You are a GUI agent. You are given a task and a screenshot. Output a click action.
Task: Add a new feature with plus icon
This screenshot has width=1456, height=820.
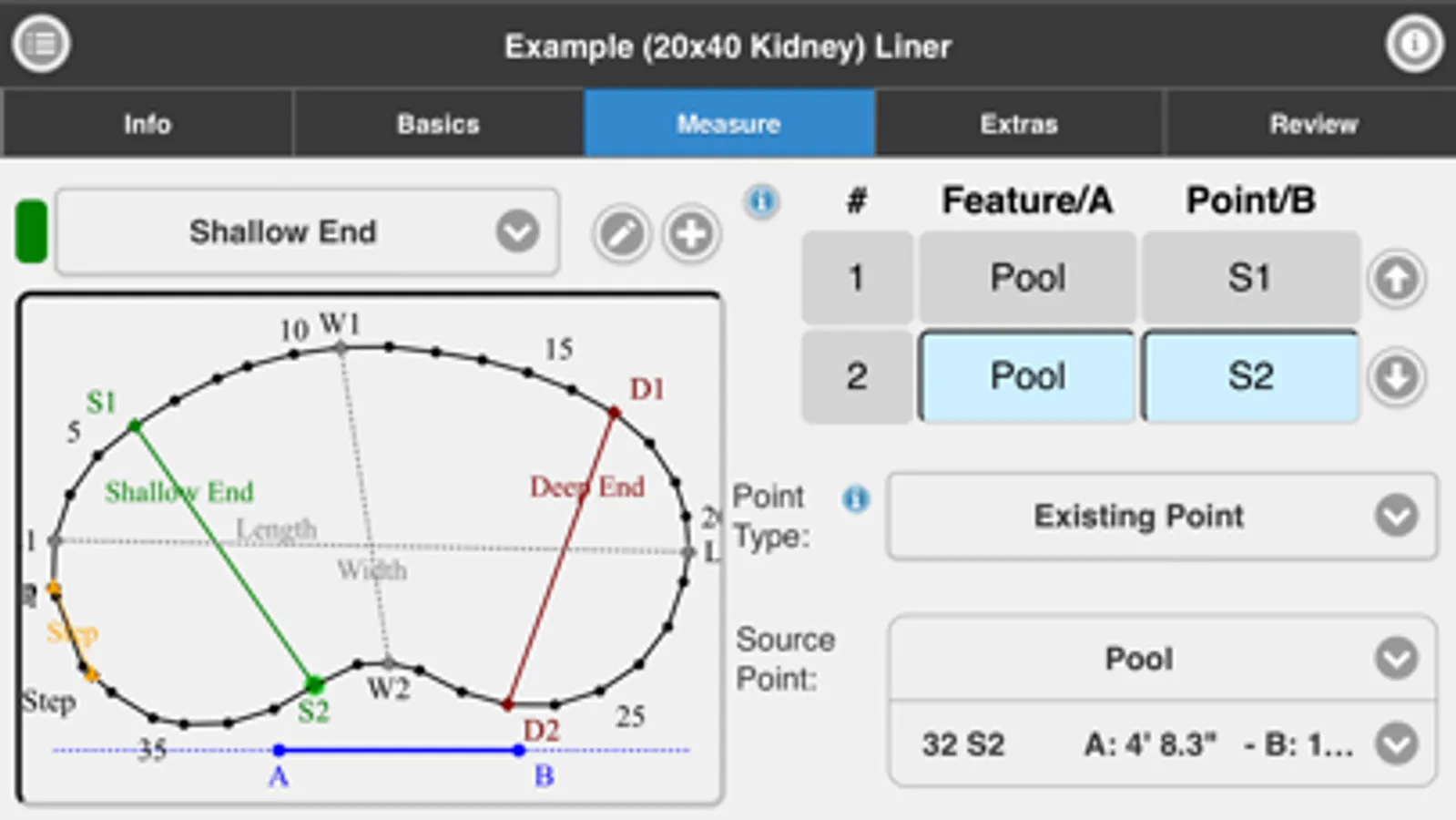click(691, 234)
